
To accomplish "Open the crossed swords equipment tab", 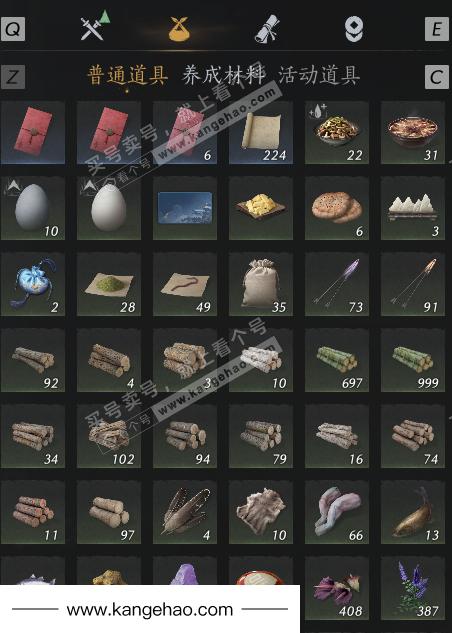I will [94, 26].
